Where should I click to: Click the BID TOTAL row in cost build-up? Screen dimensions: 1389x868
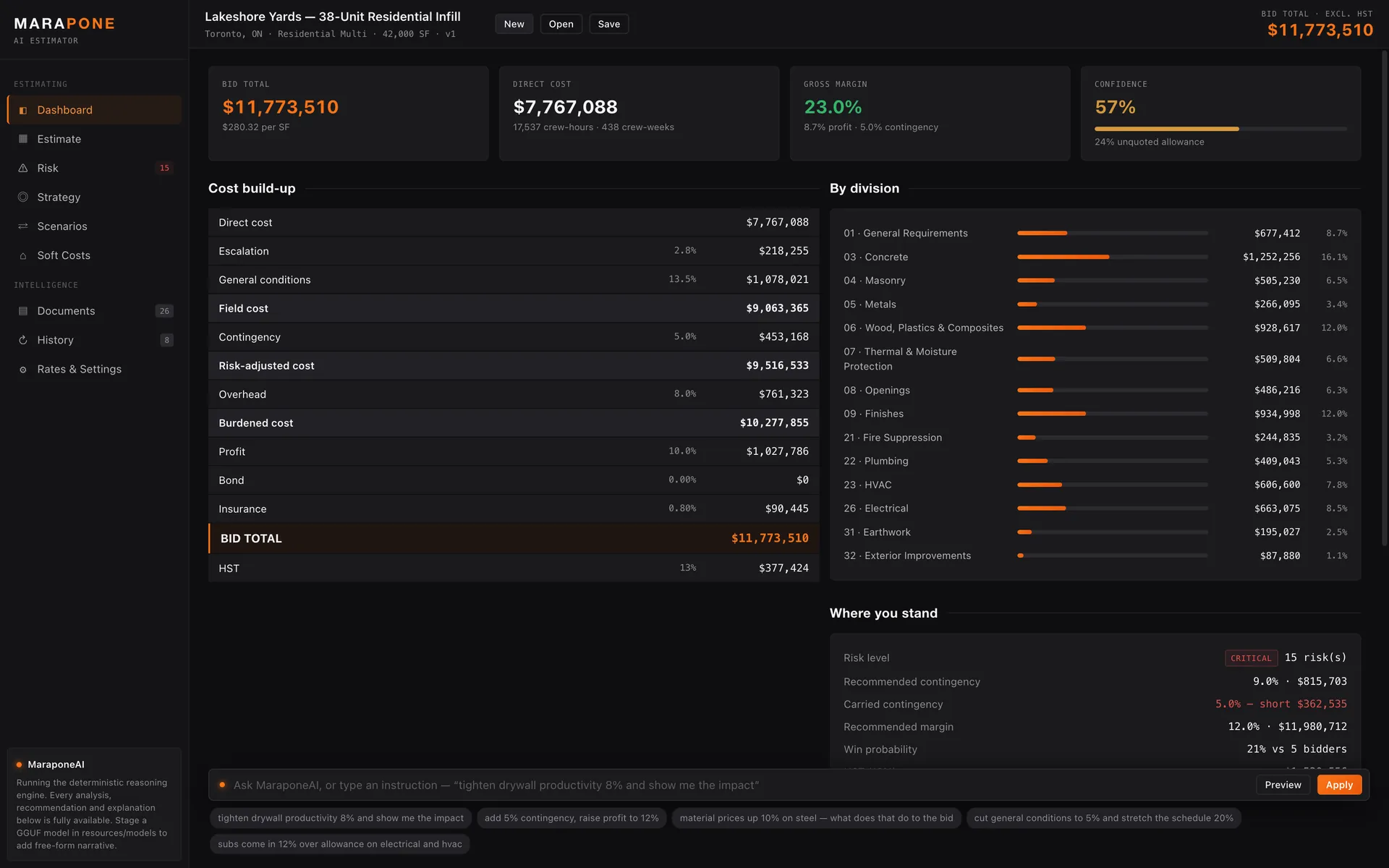click(x=514, y=538)
